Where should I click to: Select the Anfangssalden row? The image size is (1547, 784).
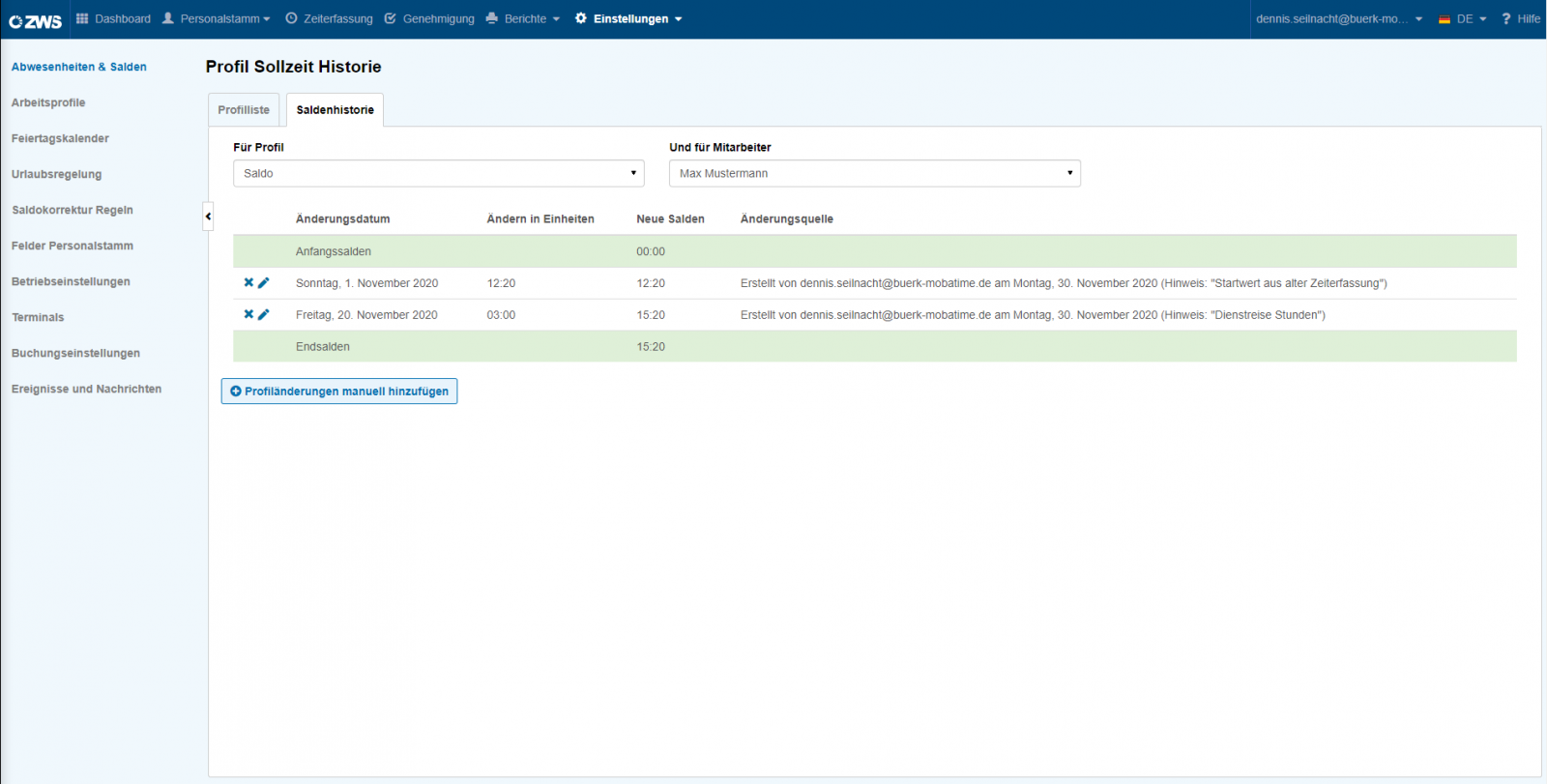tap(875, 251)
